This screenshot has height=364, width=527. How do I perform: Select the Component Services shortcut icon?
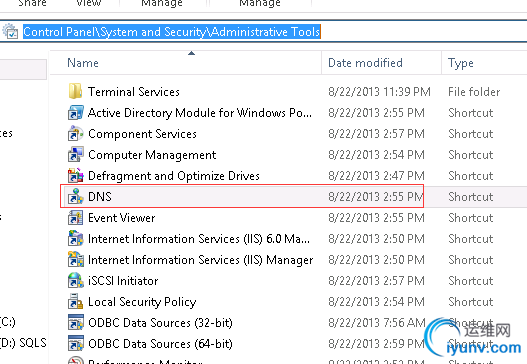[75, 133]
